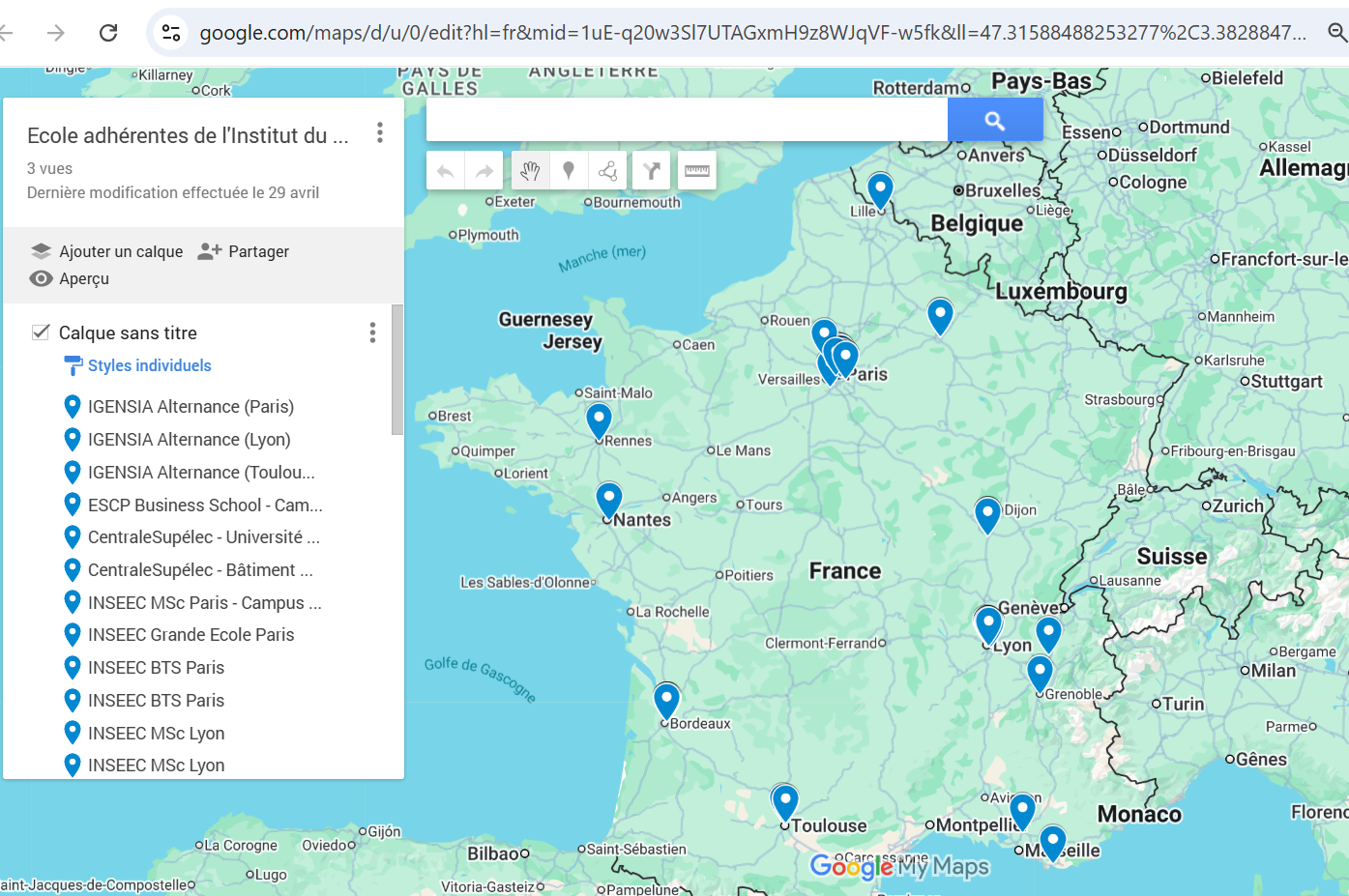Click Partager to share the map
Screen dimensions: 1349x896
point(258,251)
